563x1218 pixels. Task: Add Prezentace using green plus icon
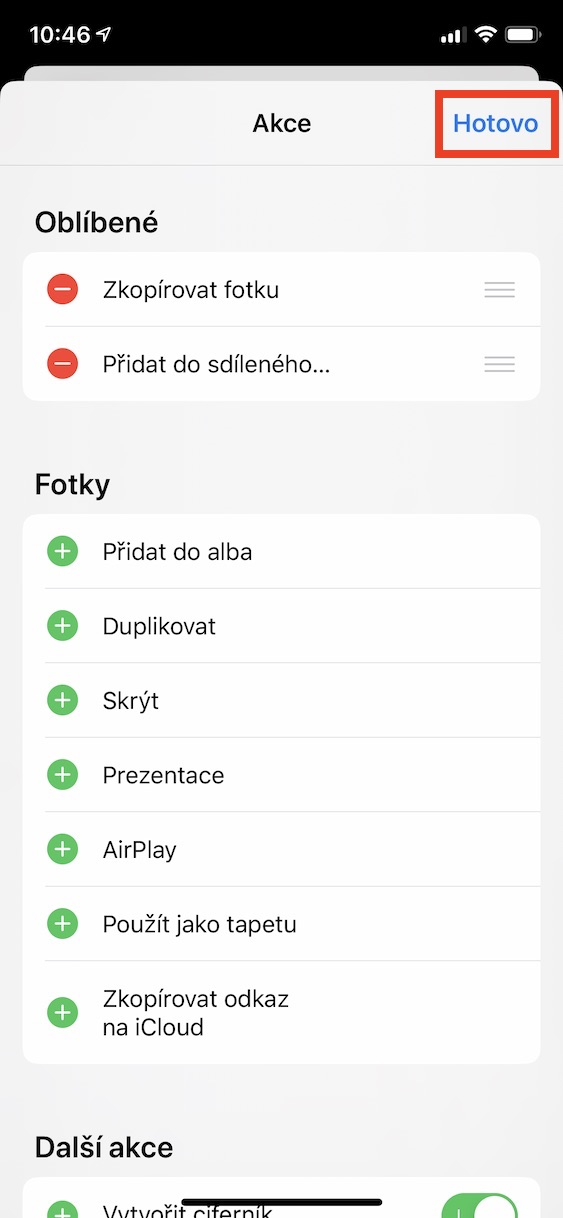pyautogui.click(x=62, y=775)
